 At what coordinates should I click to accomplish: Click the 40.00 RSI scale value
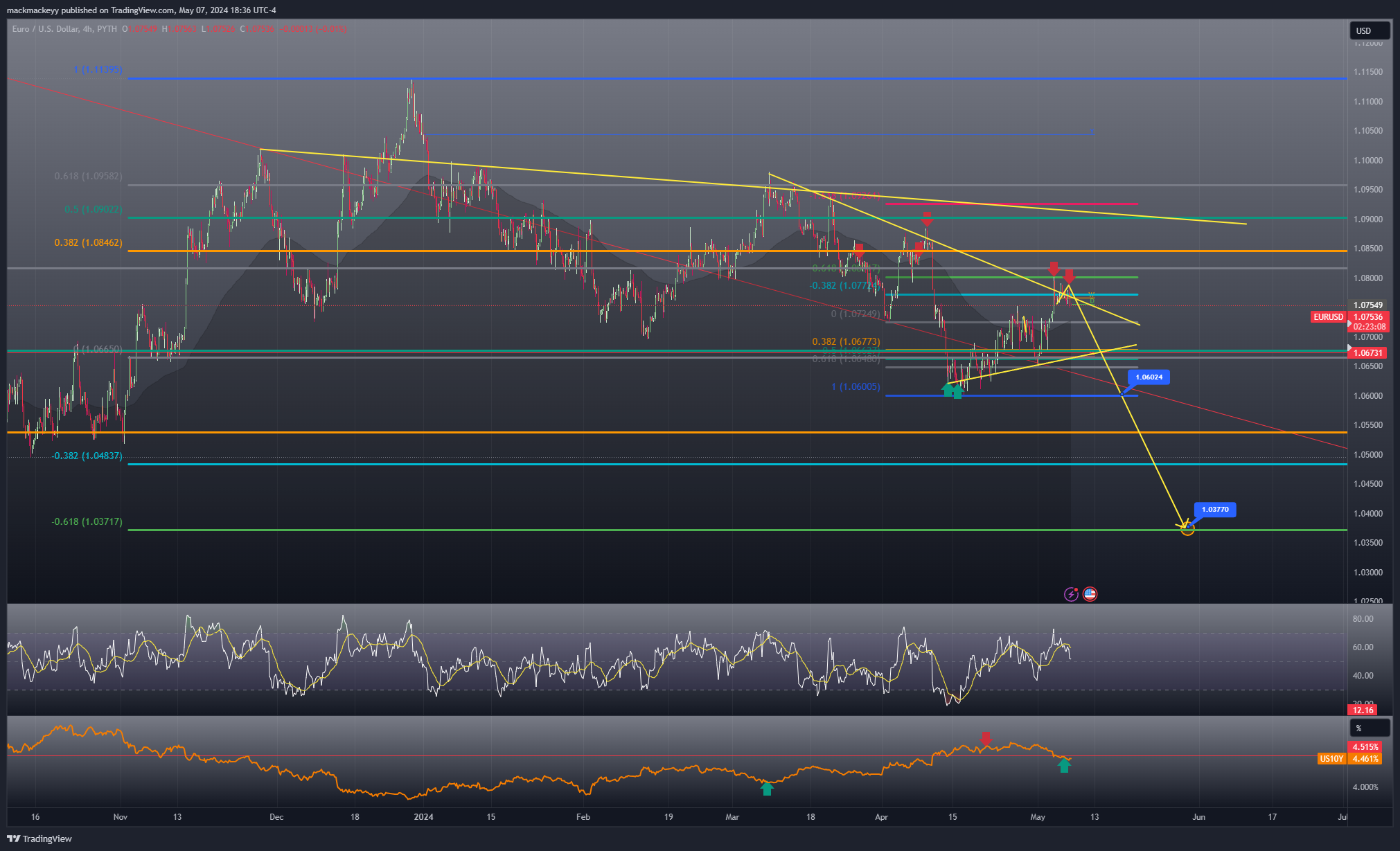(1363, 676)
